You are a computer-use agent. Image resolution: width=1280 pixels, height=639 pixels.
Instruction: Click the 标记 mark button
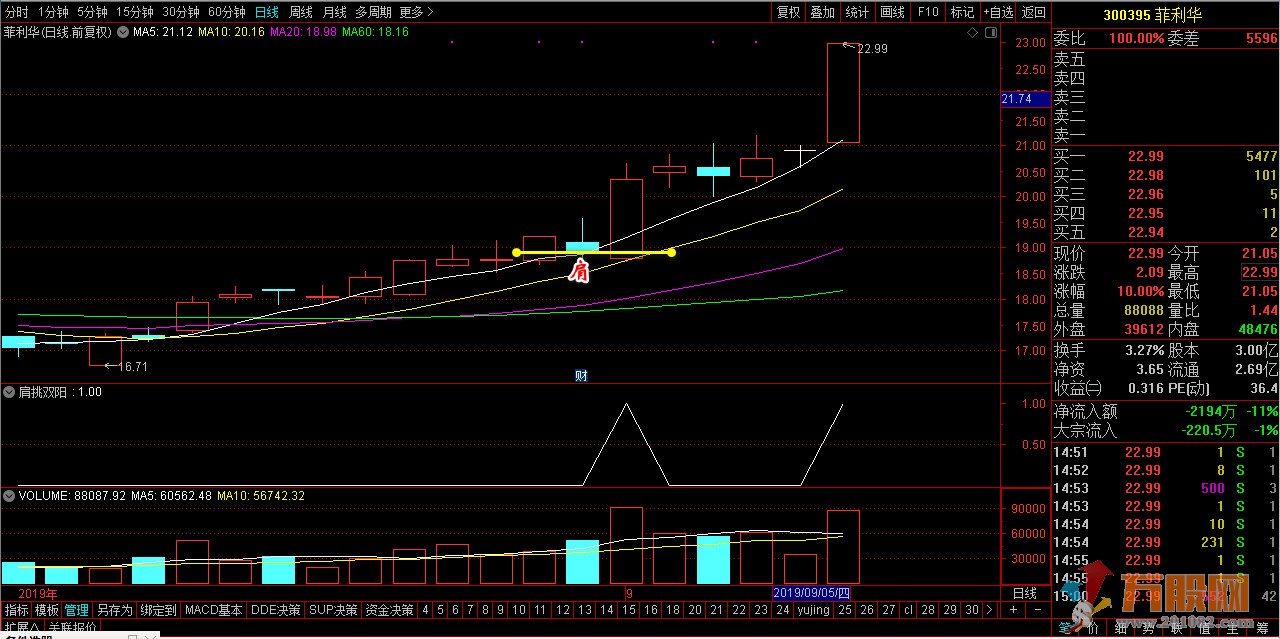[962, 12]
